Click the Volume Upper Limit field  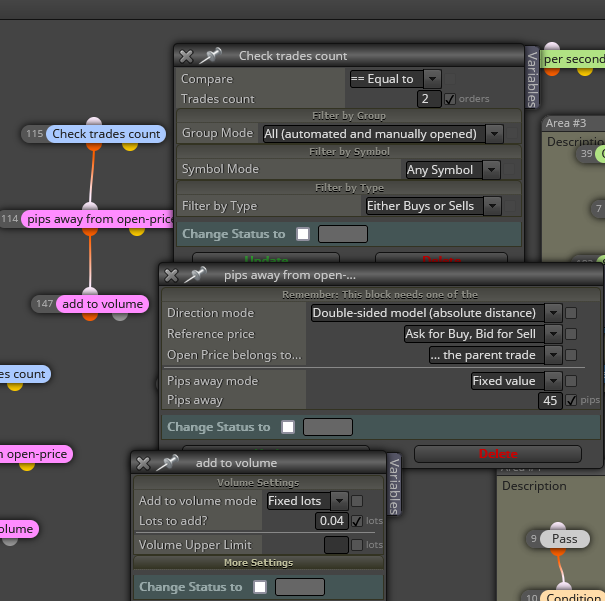336,545
